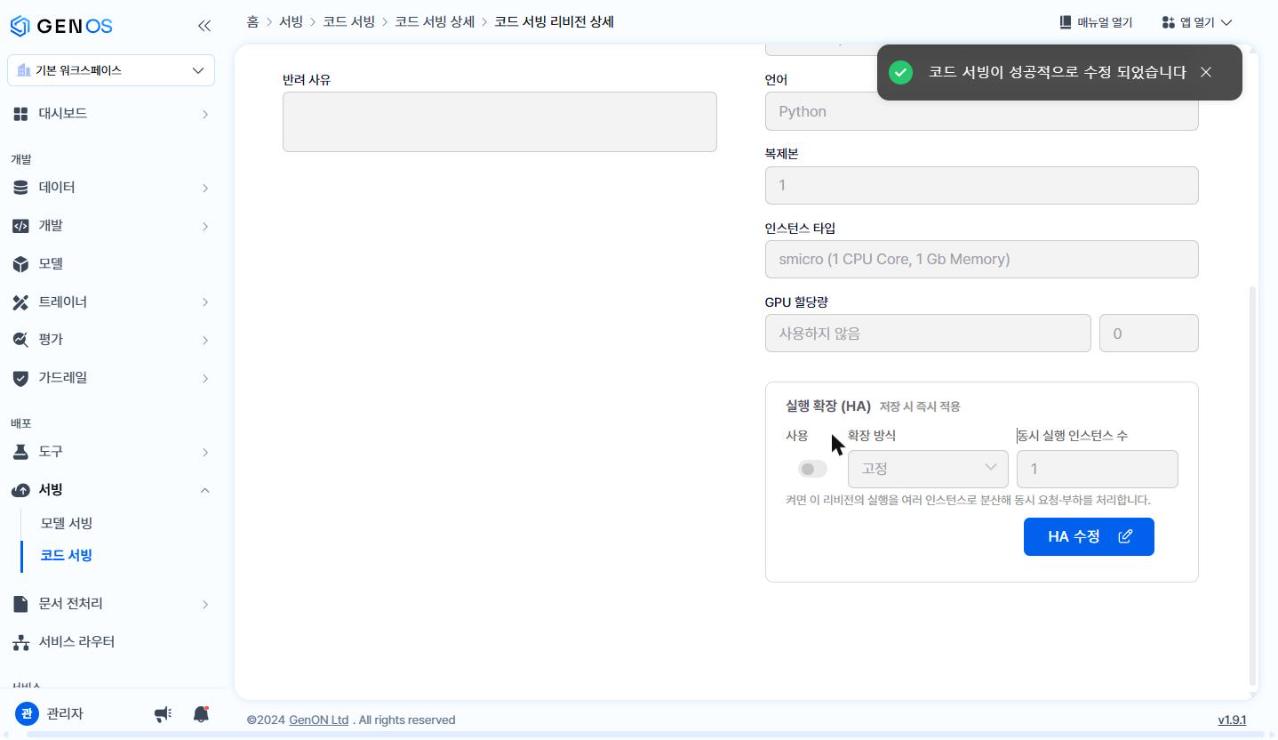Open announcements megaphone icon
Image resolution: width=1278 pixels, height=740 pixels.
coord(162,714)
